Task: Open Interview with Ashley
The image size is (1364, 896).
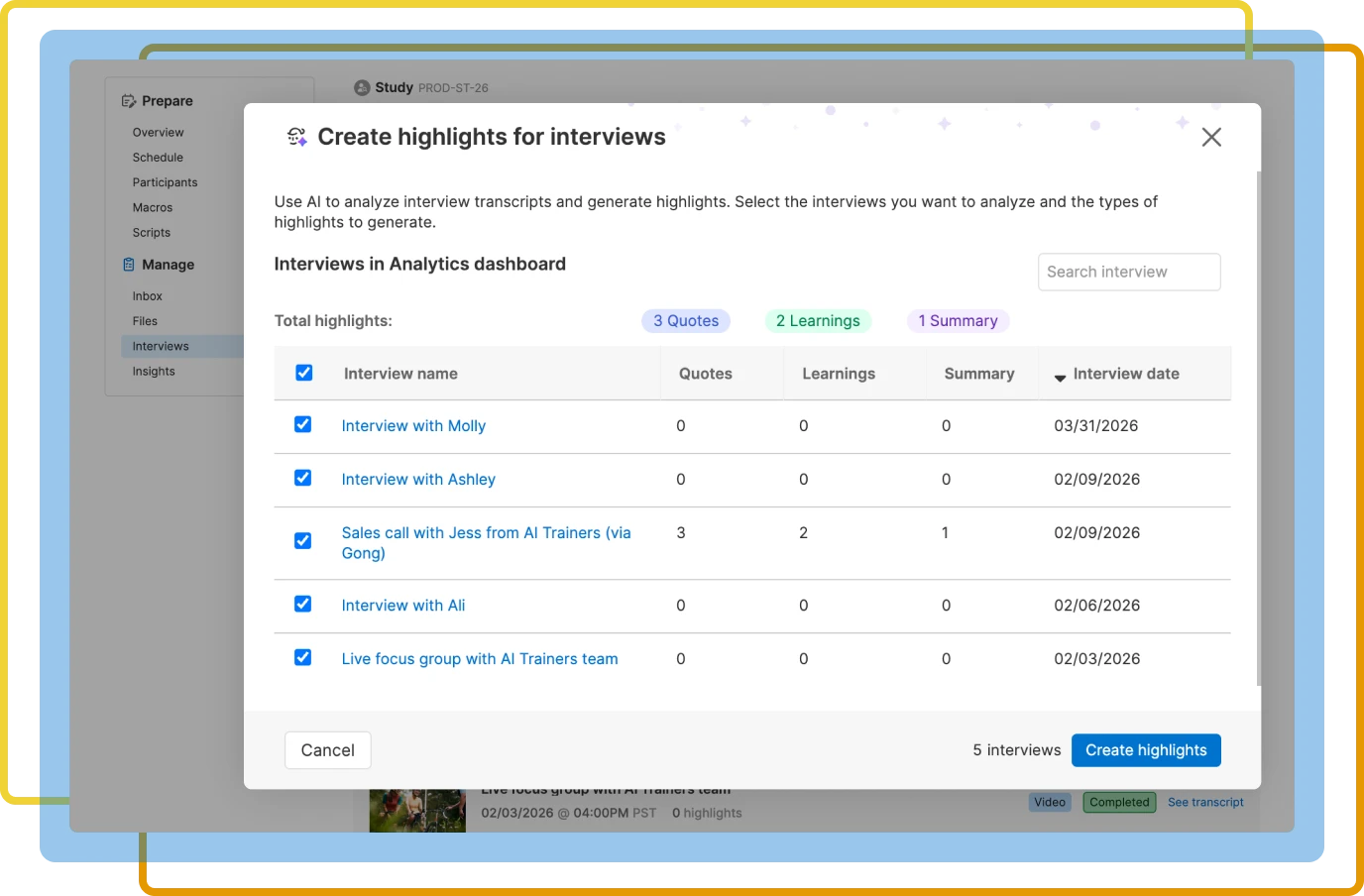Action: [x=418, y=479]
